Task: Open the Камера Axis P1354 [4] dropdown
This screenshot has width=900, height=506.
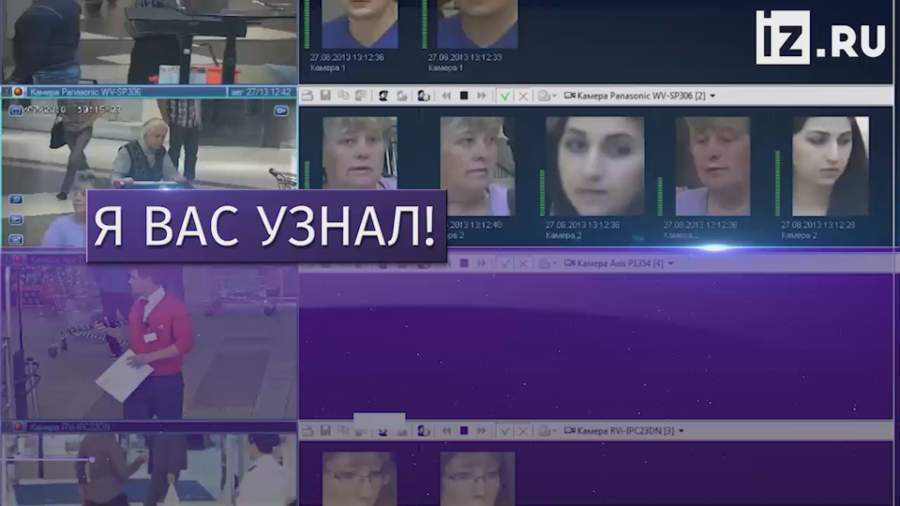Action: click(x=670, y=263)
